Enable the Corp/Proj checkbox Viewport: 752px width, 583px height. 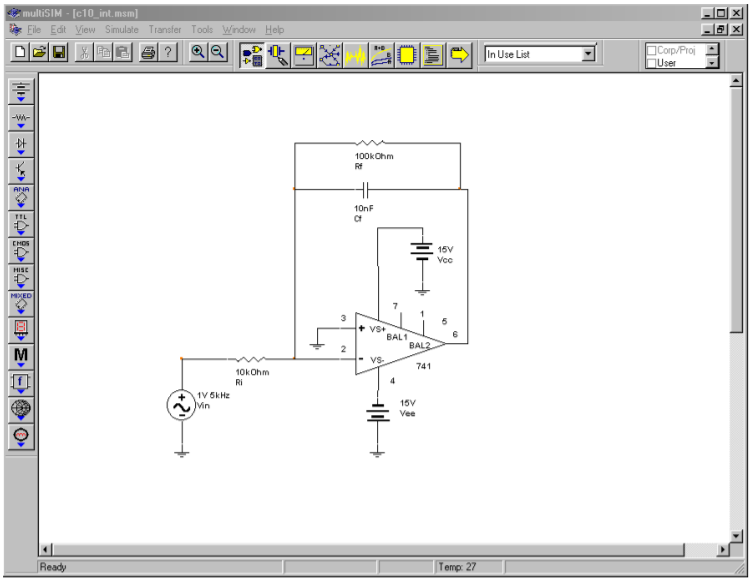click(x=652, y=49)
